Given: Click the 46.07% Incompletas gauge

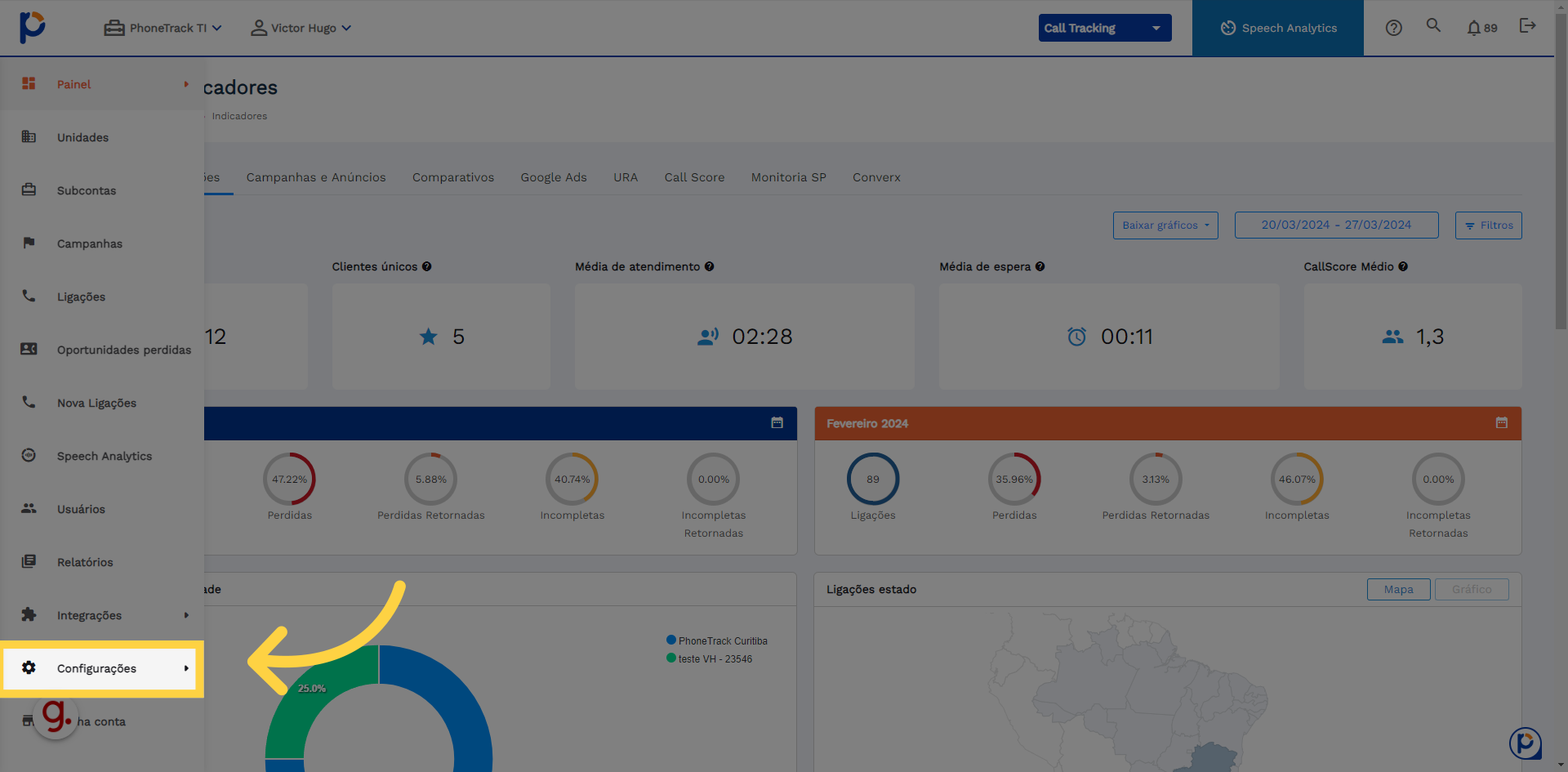Looking at the screenshot, I should point(1297,480).
